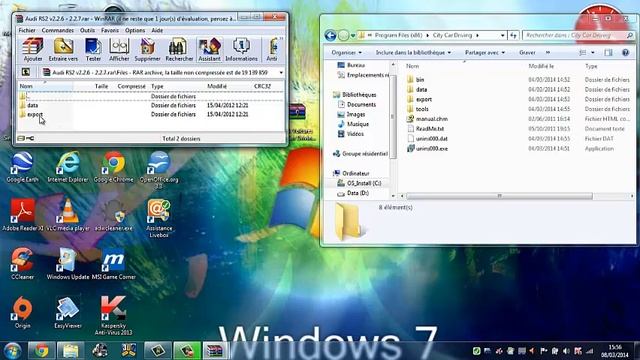Click the Chrome icon in the taskbar

(41, 351)
